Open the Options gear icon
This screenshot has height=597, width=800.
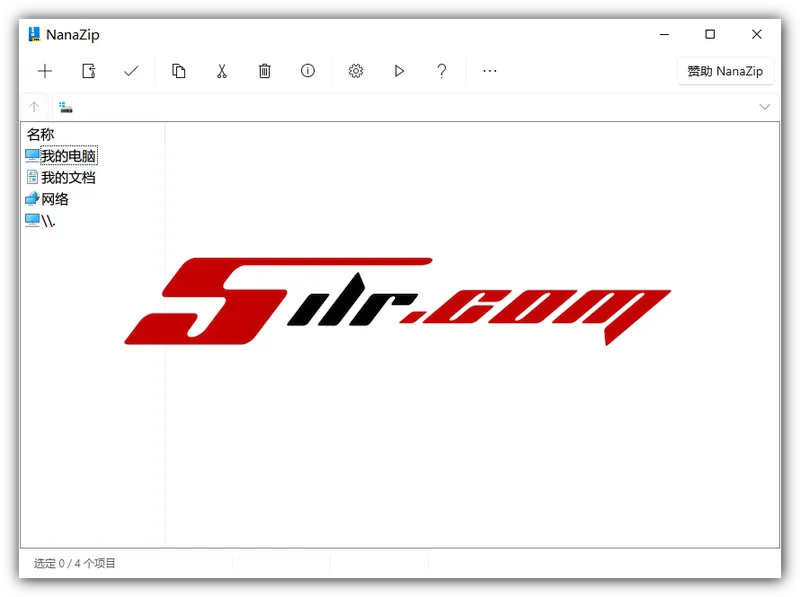[356, 71]
